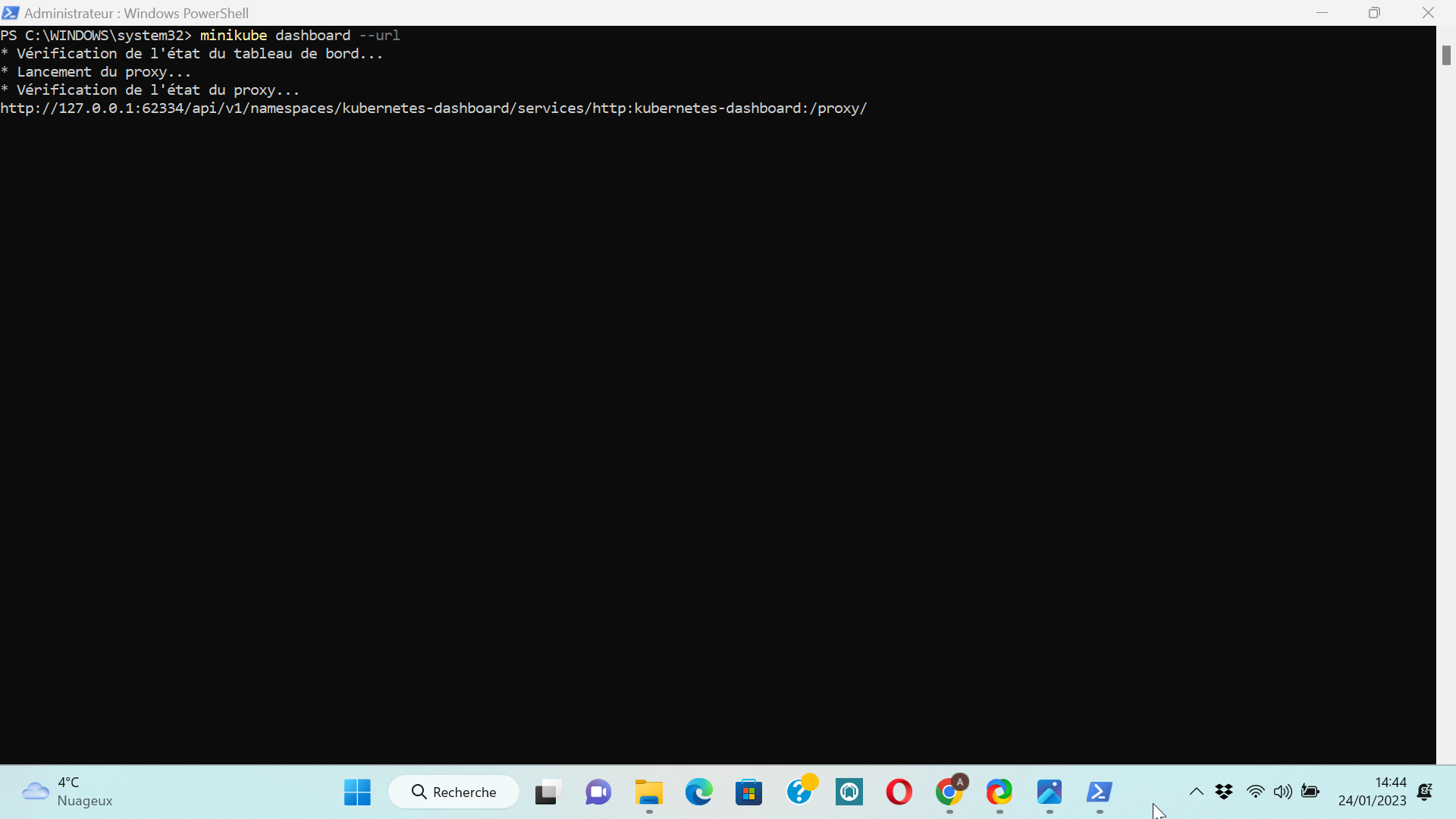Launch the Teams Chat taskbar icon
This screenshot has width=1456, height=819.
pos(598,792)
